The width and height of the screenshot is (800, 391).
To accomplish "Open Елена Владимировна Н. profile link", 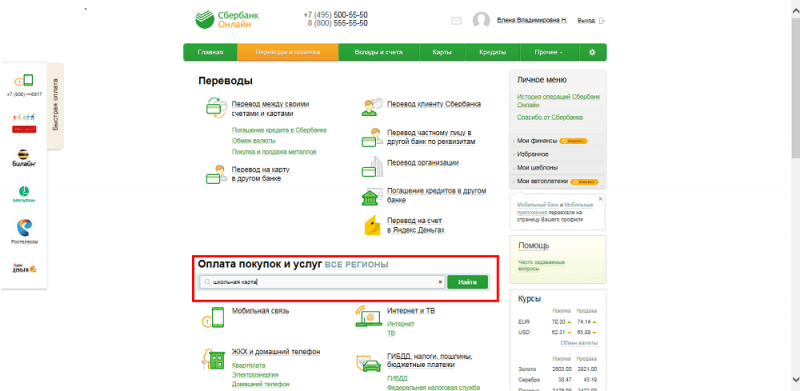I will tap(532, 20).
